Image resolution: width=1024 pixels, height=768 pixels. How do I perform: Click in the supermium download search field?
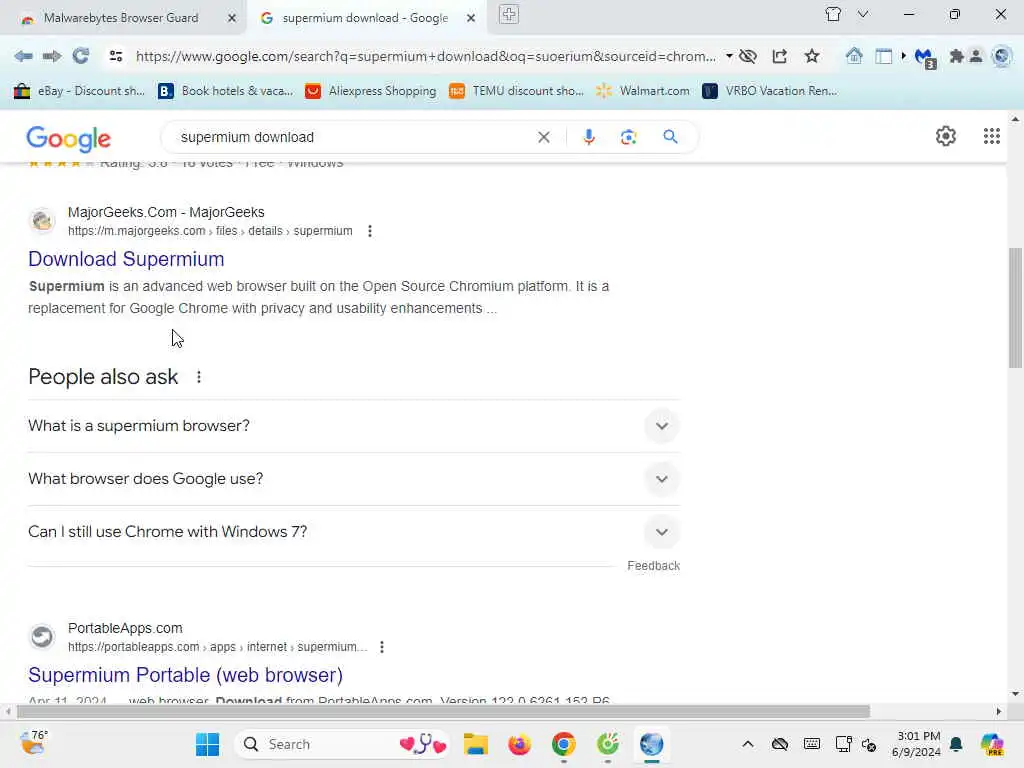[353, 137]
